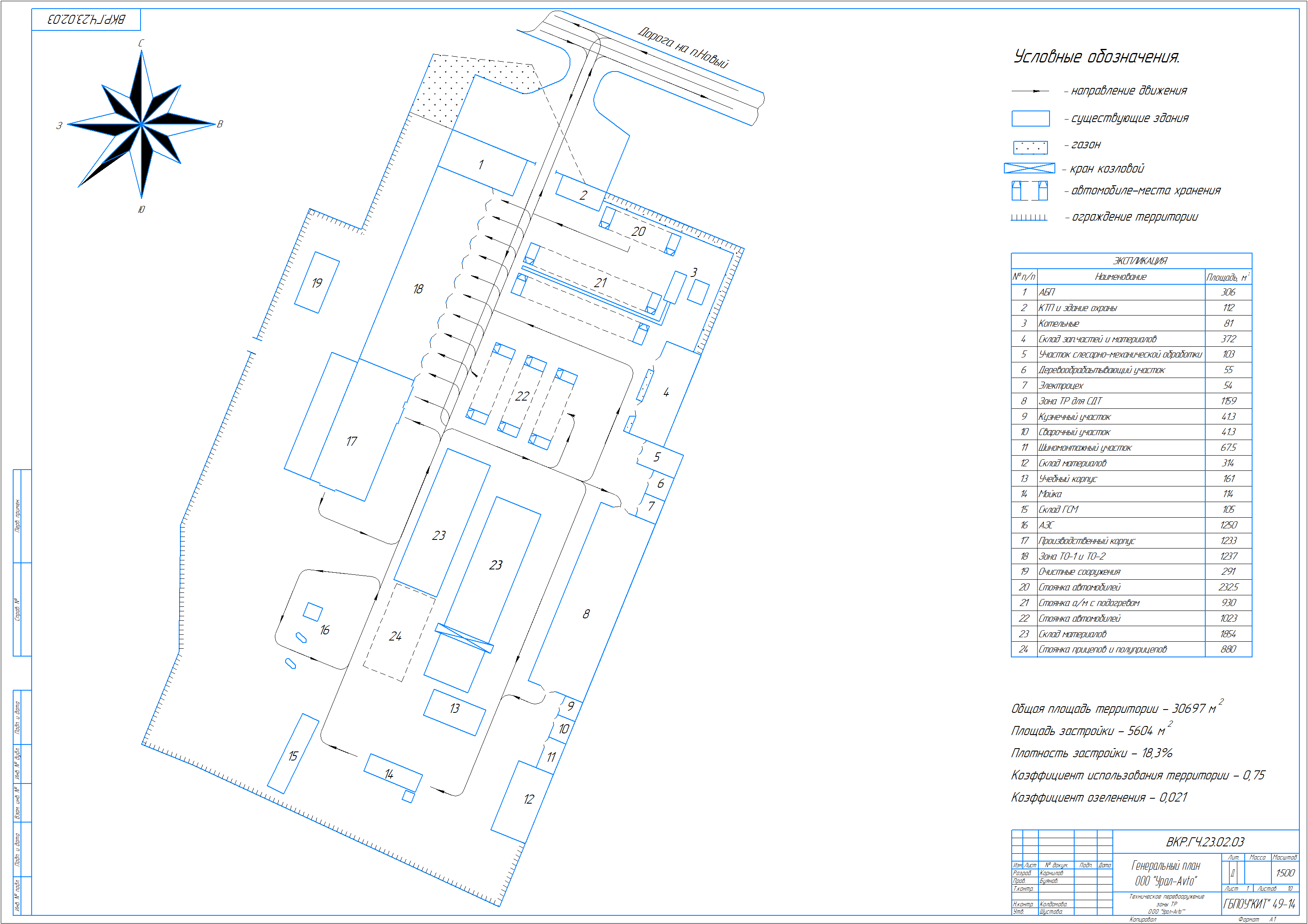Click the gantry crane on building 23
Image resolution: width=1308 pixels, height=924 pixels.
pos(464,638)
